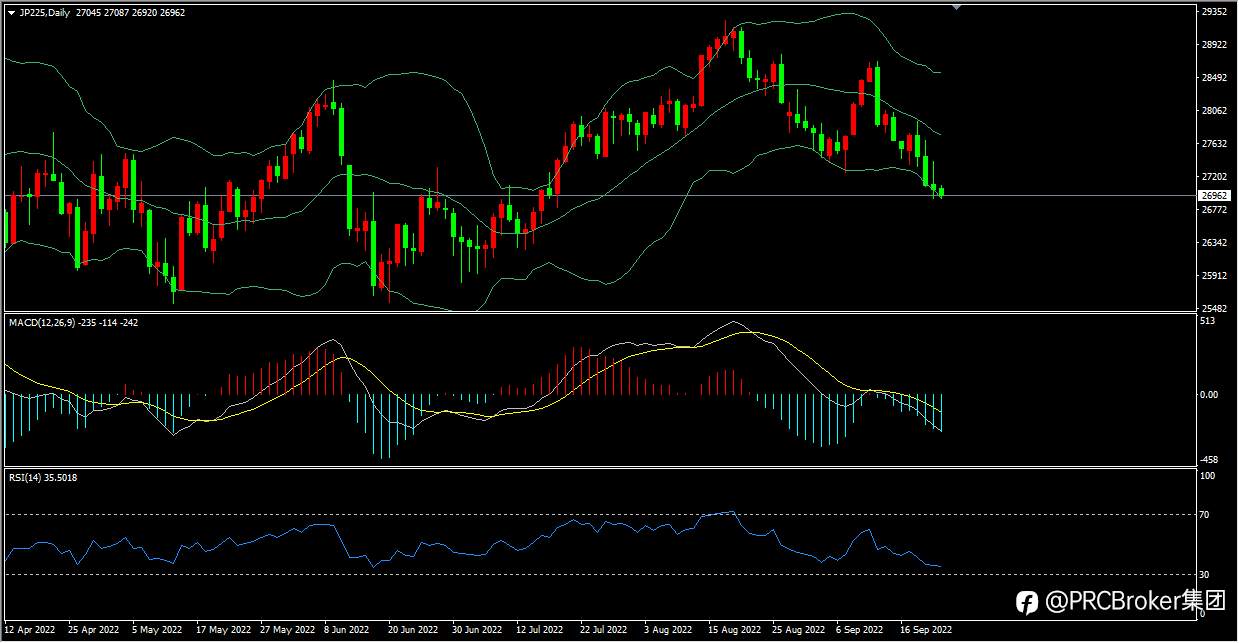The image size is (1239, 643).
Task: Click the 12 Jul 2022 date label
Action: click(541, 631)
